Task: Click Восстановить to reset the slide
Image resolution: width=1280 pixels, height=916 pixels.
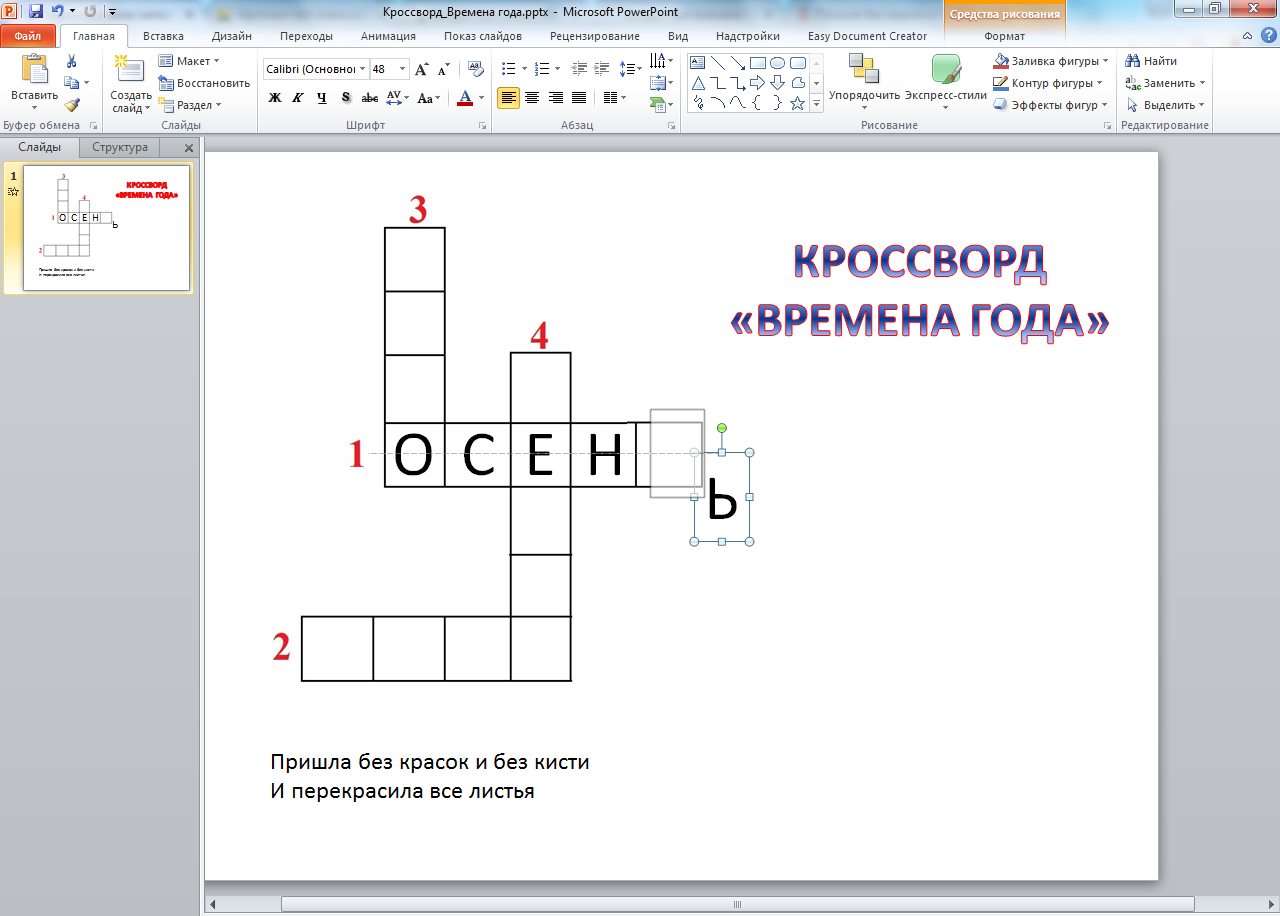Action: (204, 83)
